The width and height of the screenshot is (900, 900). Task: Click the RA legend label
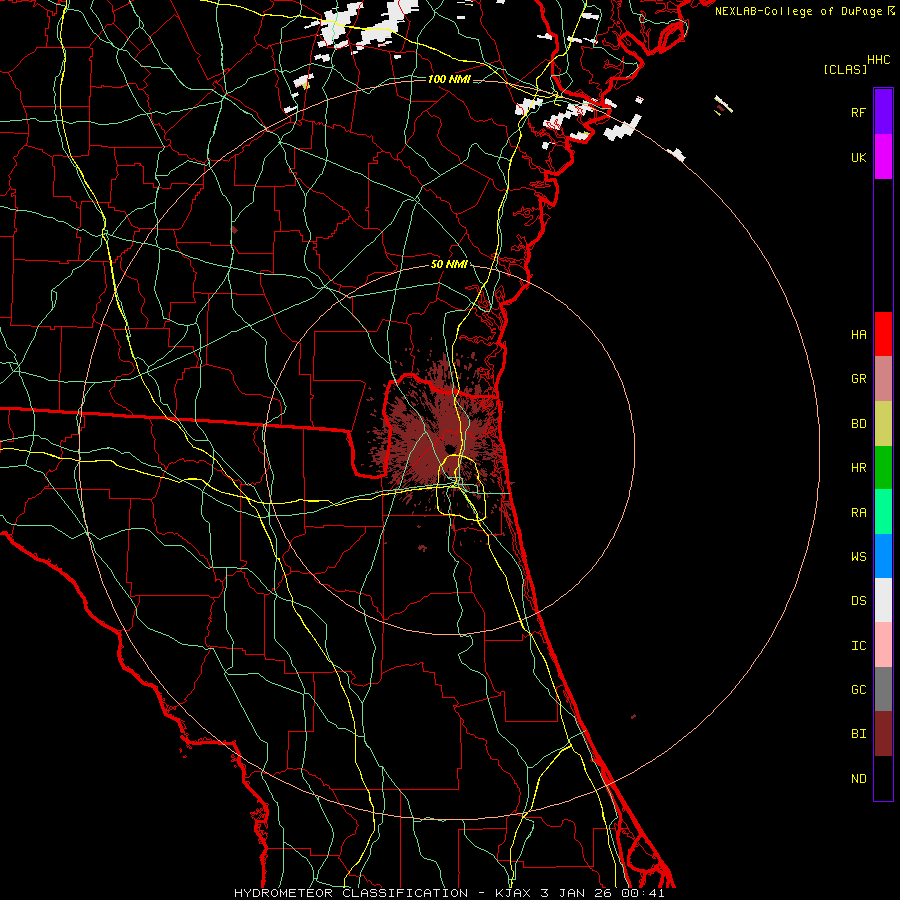point(858,513)
